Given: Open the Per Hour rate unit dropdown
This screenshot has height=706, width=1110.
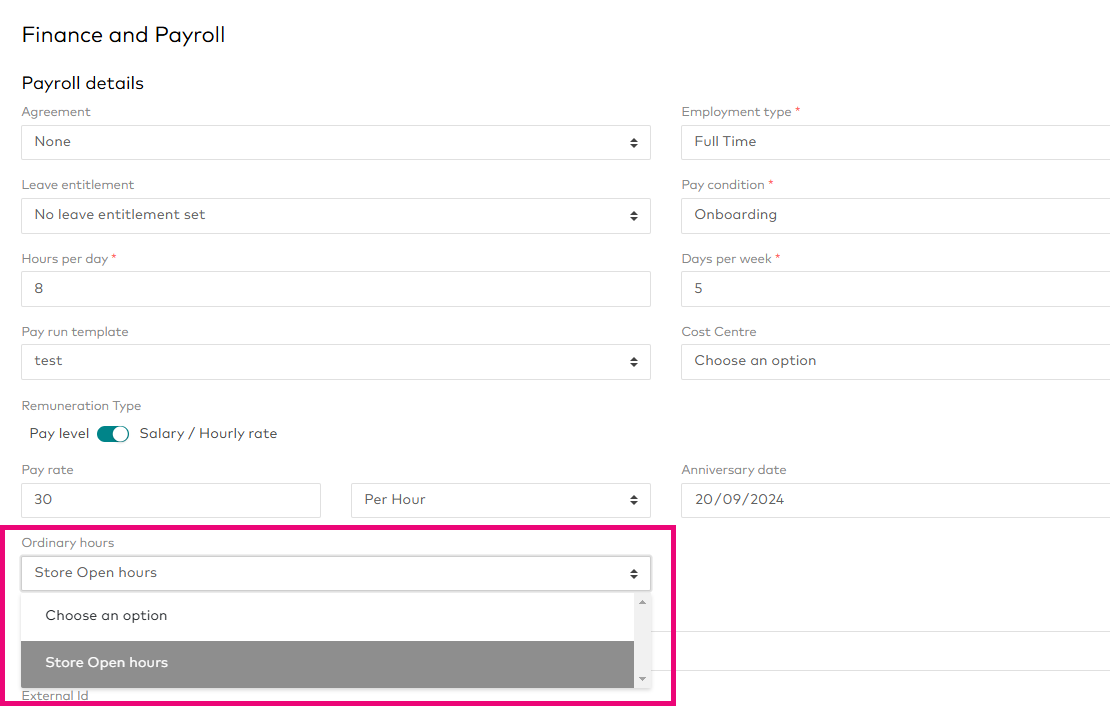Looking at the screenshot, I should (500, 500).
